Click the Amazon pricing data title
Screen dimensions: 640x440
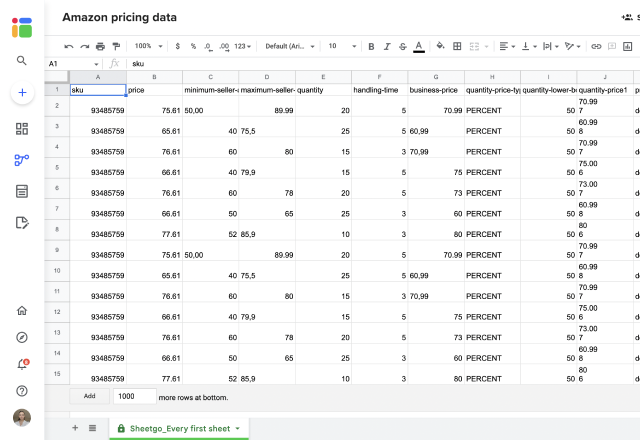pos(120,17)
